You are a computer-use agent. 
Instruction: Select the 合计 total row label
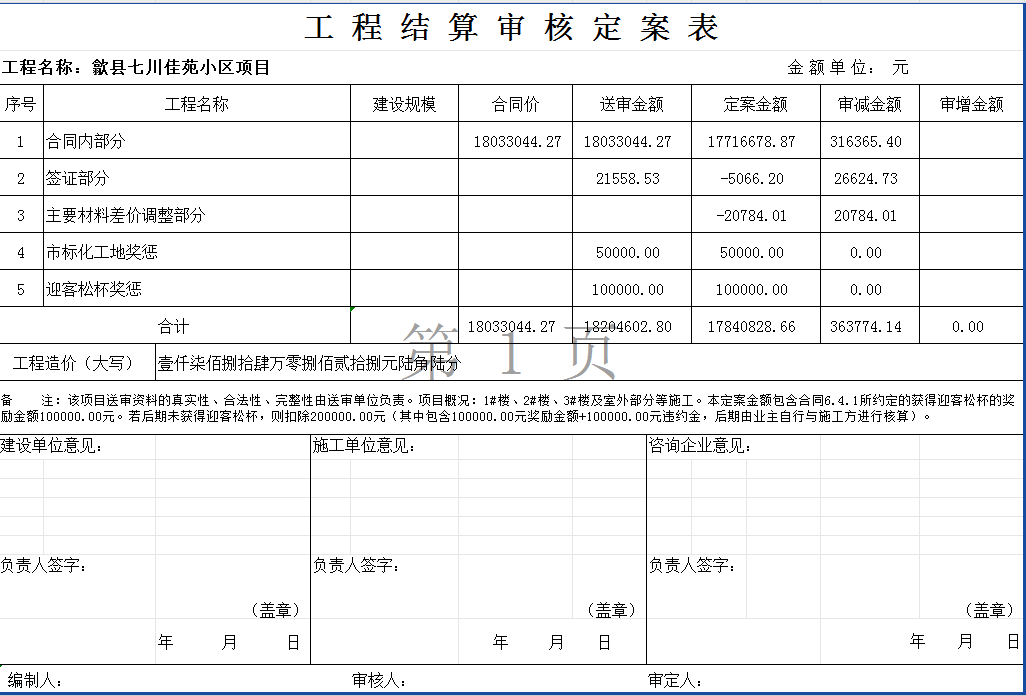point(174,326)
